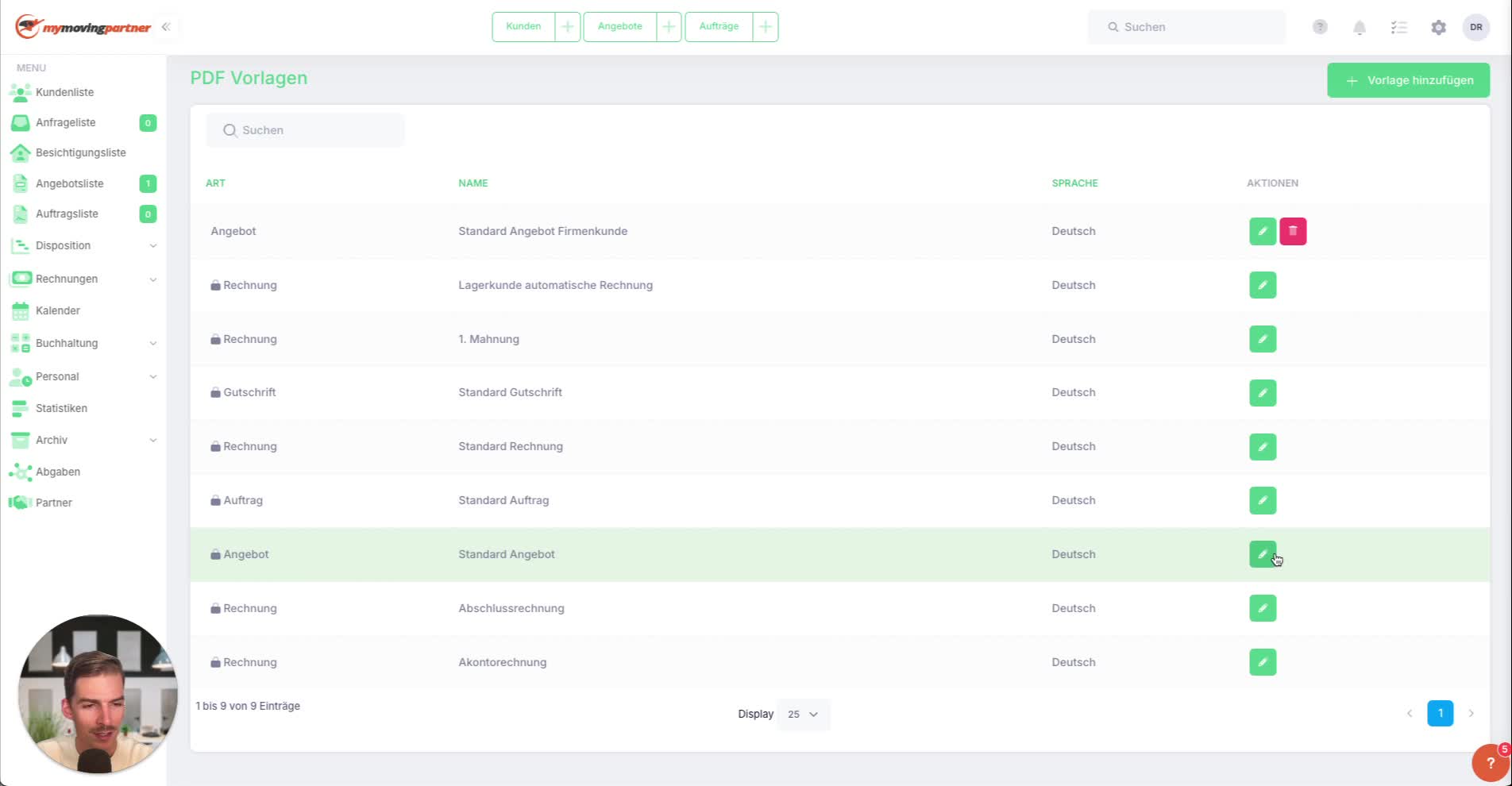Open Anfrageliste in sidebar

65,122
